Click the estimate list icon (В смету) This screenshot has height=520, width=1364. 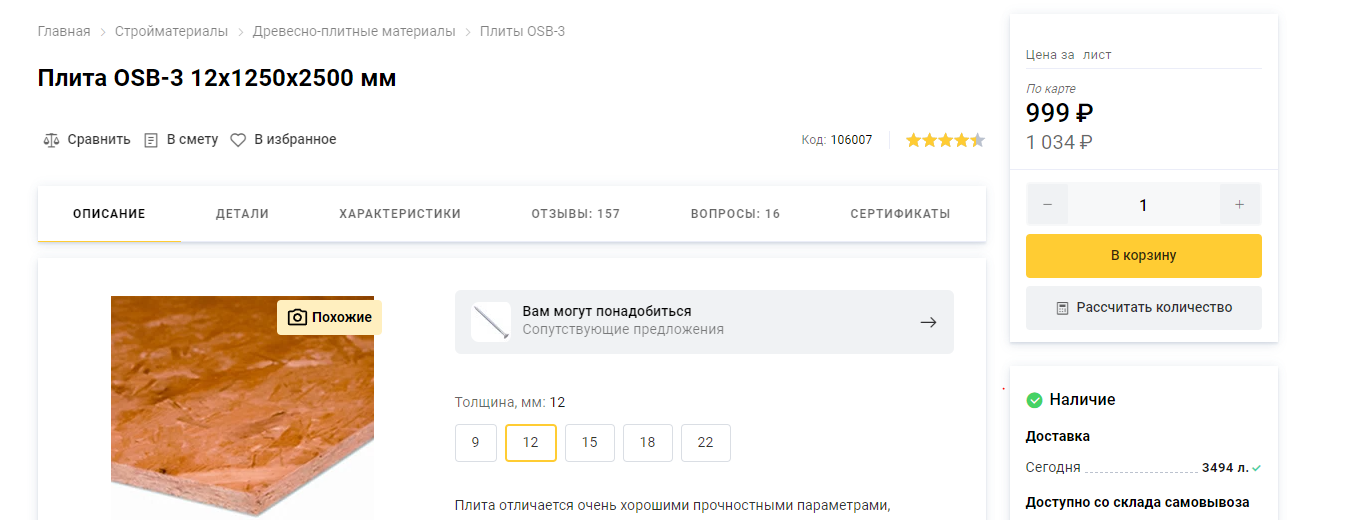tap(151, 140)
